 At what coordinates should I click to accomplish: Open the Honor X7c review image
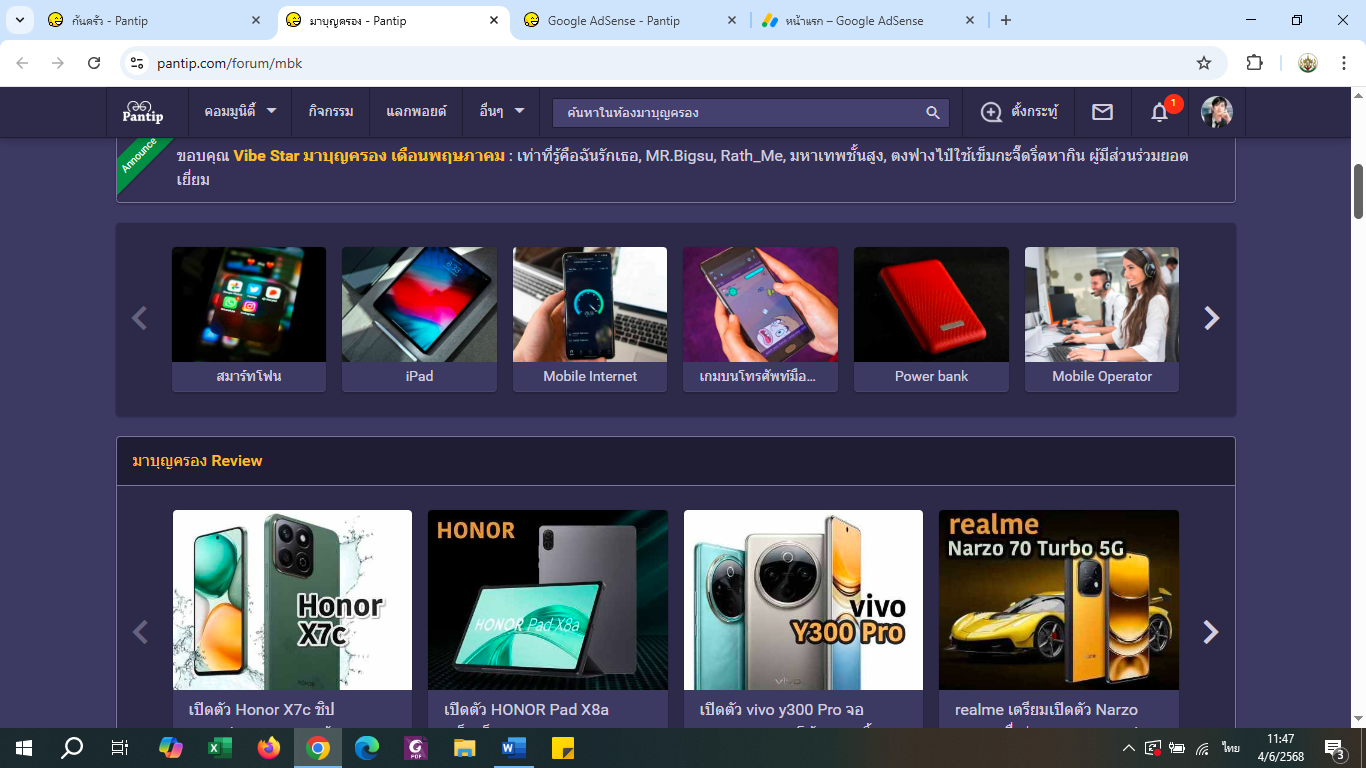click(x=292, y=600)
